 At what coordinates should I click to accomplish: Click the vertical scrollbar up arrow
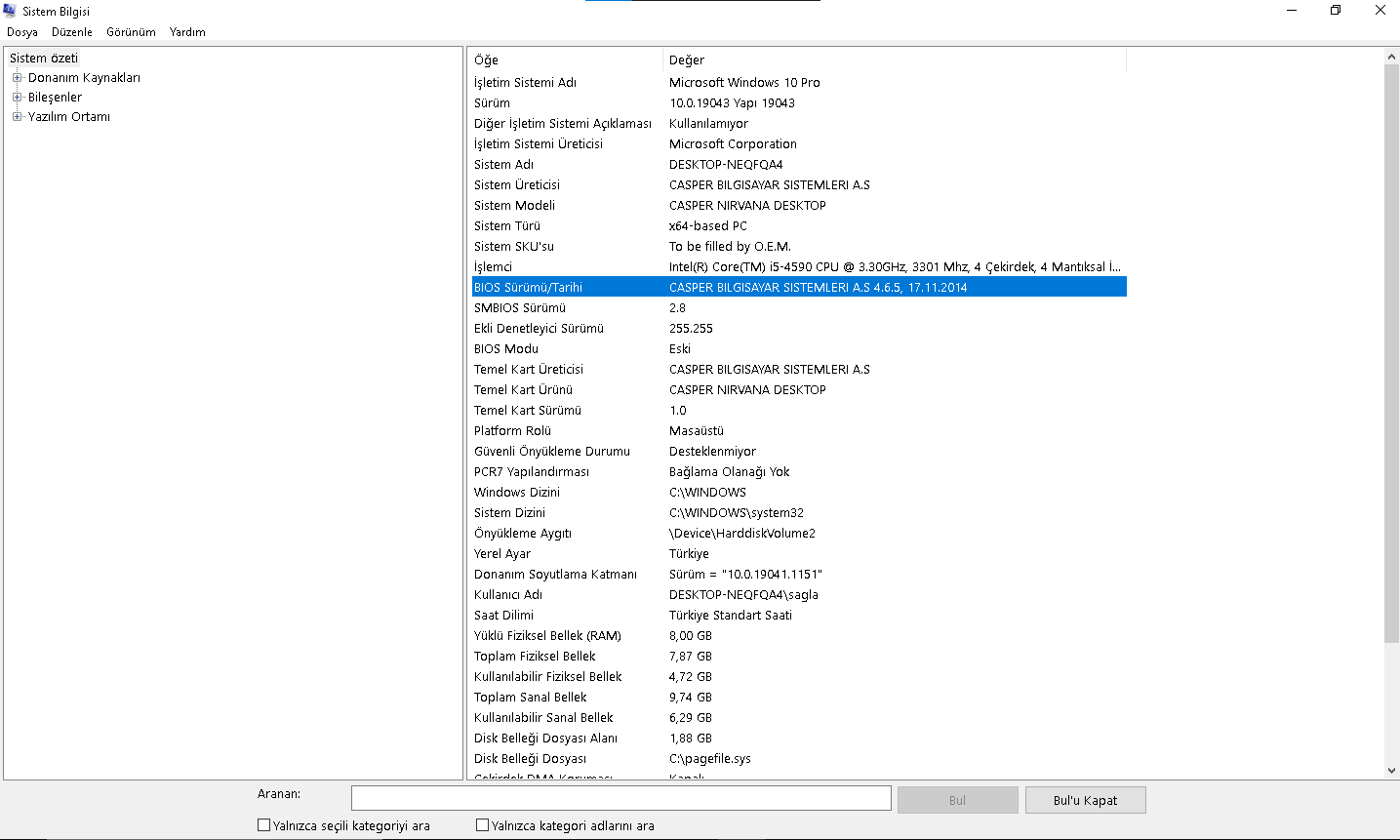pos(1392,57)
